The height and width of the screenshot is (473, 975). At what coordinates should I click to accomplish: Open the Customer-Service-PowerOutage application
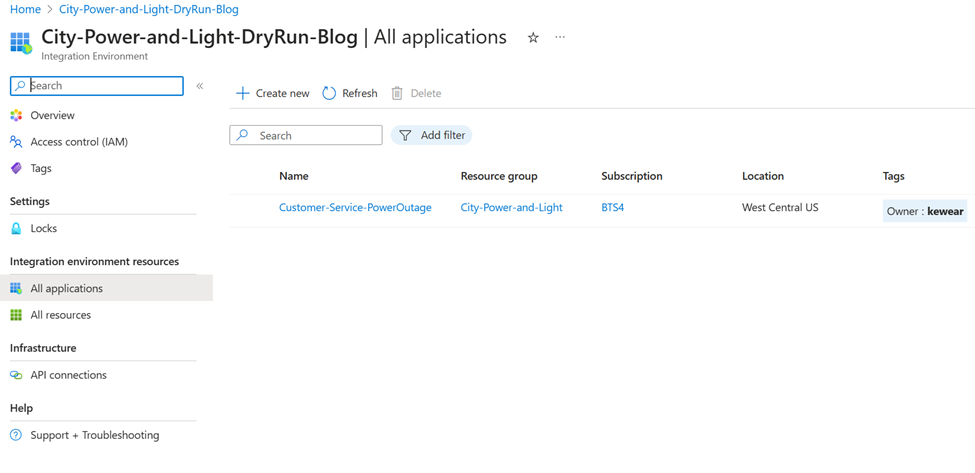click(355, 208)
